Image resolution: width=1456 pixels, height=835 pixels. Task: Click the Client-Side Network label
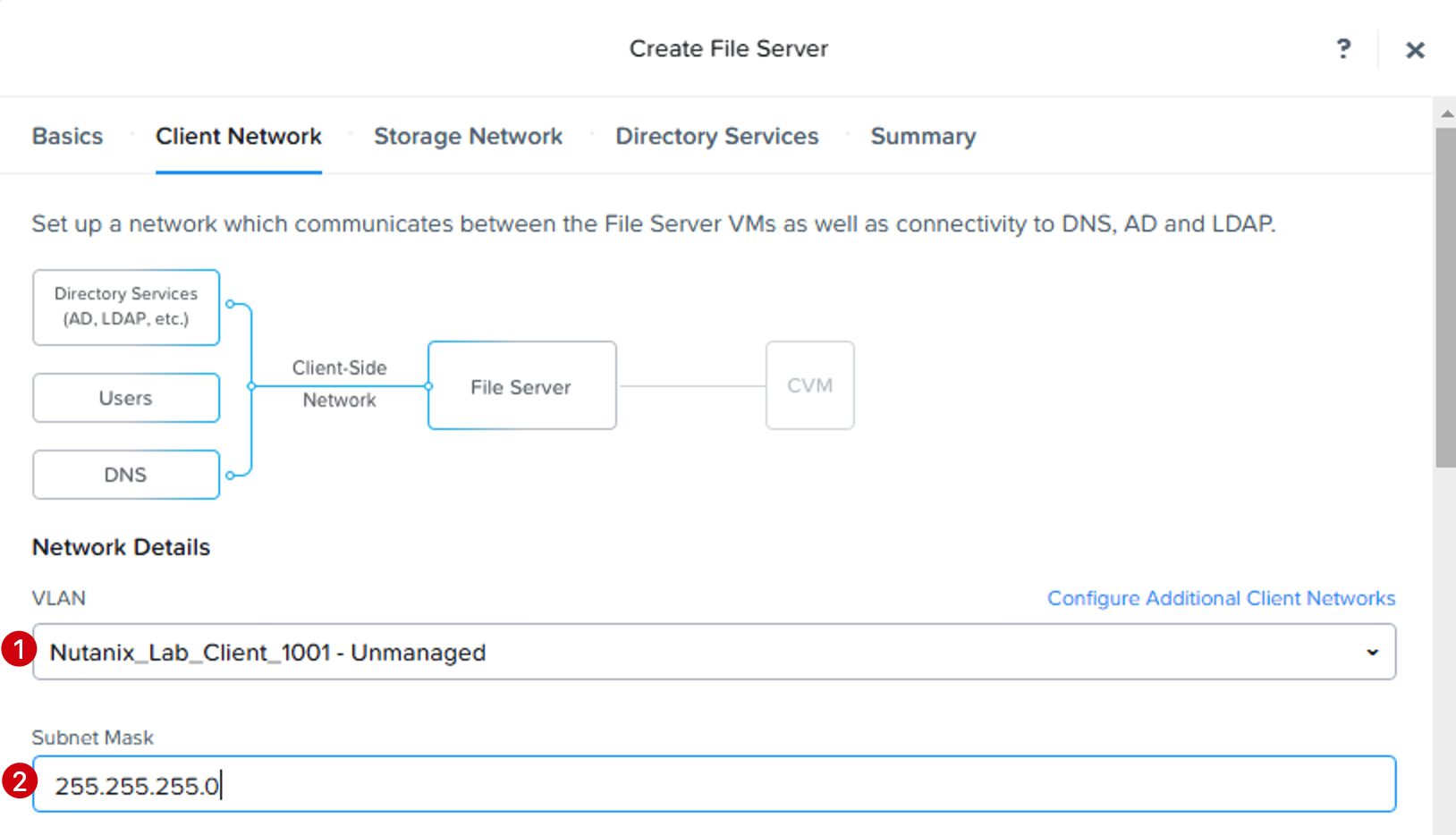click(x=340, y=384)
